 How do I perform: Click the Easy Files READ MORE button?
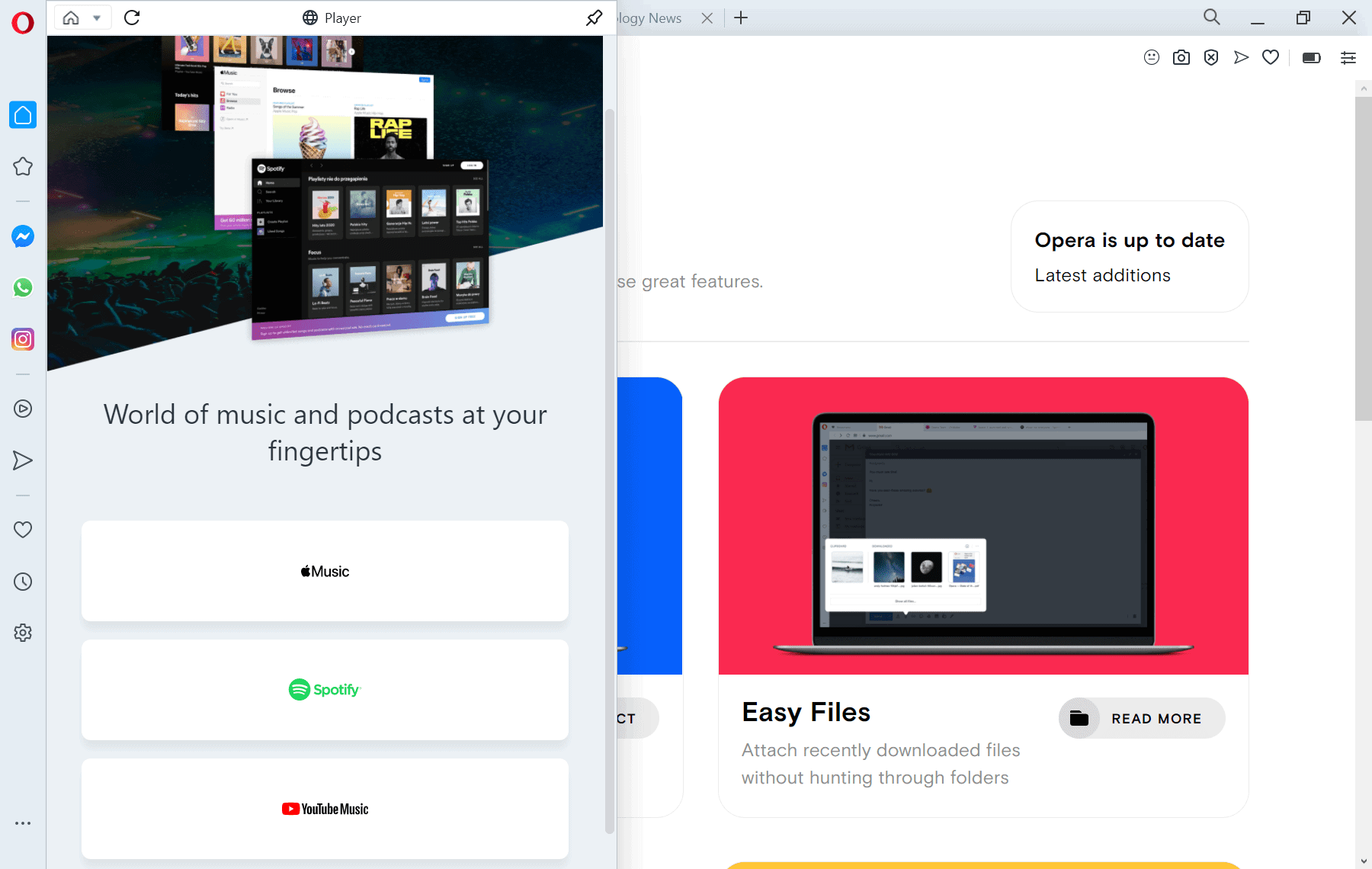coord(1141,717)
